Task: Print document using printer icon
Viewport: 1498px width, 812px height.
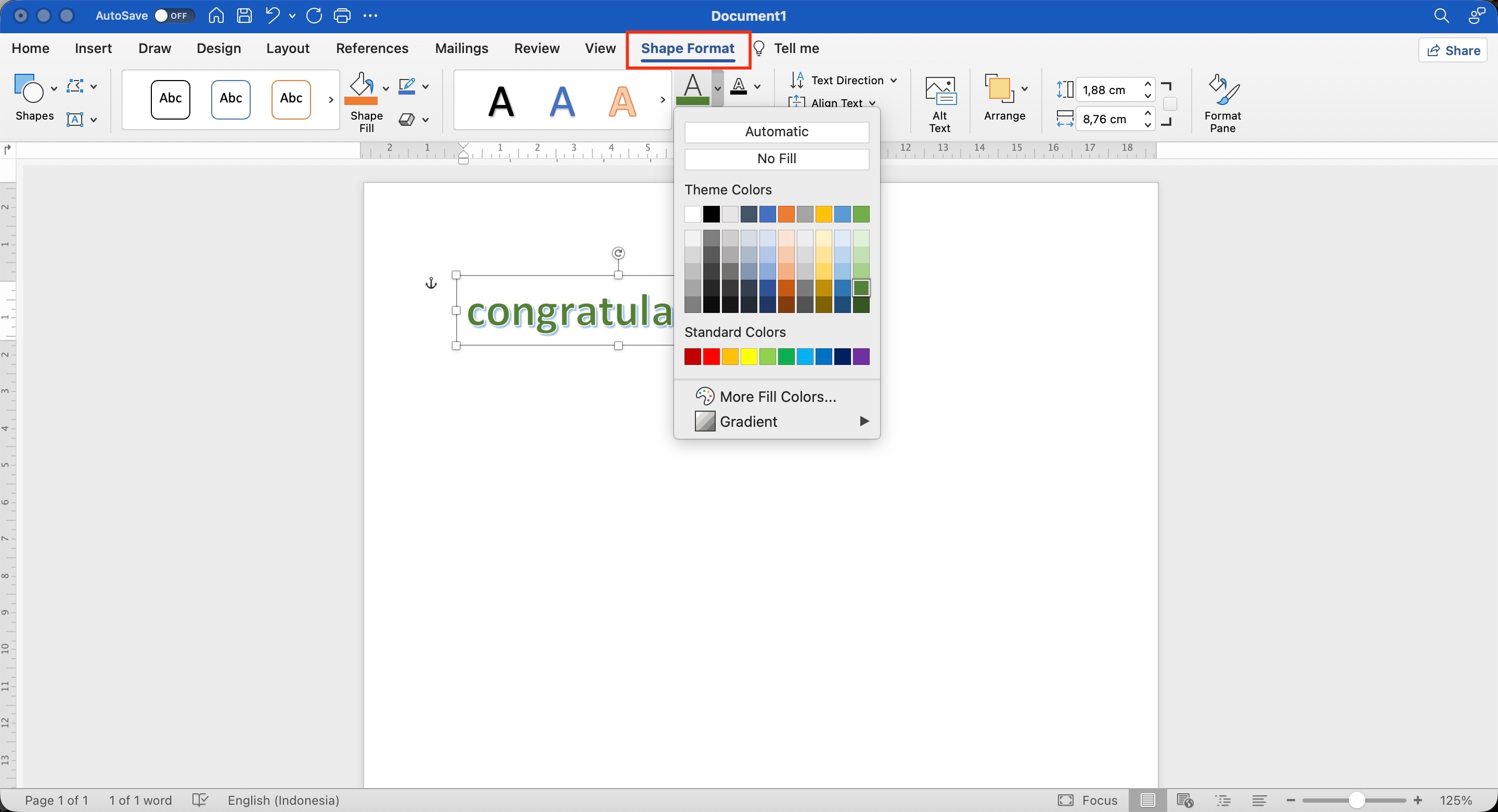Action: tap(342, 16)
